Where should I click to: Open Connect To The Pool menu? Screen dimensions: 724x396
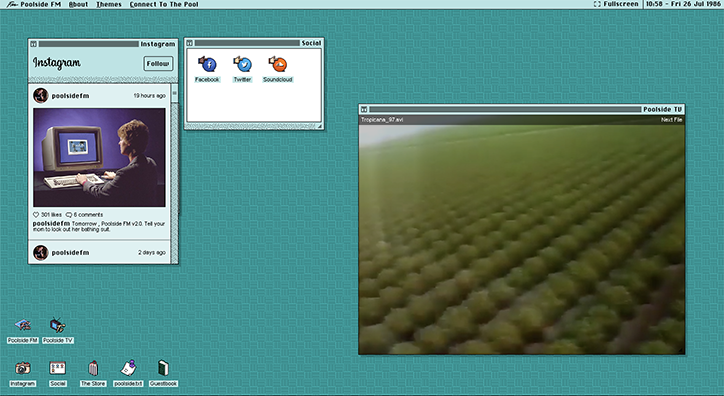(164, 4)
